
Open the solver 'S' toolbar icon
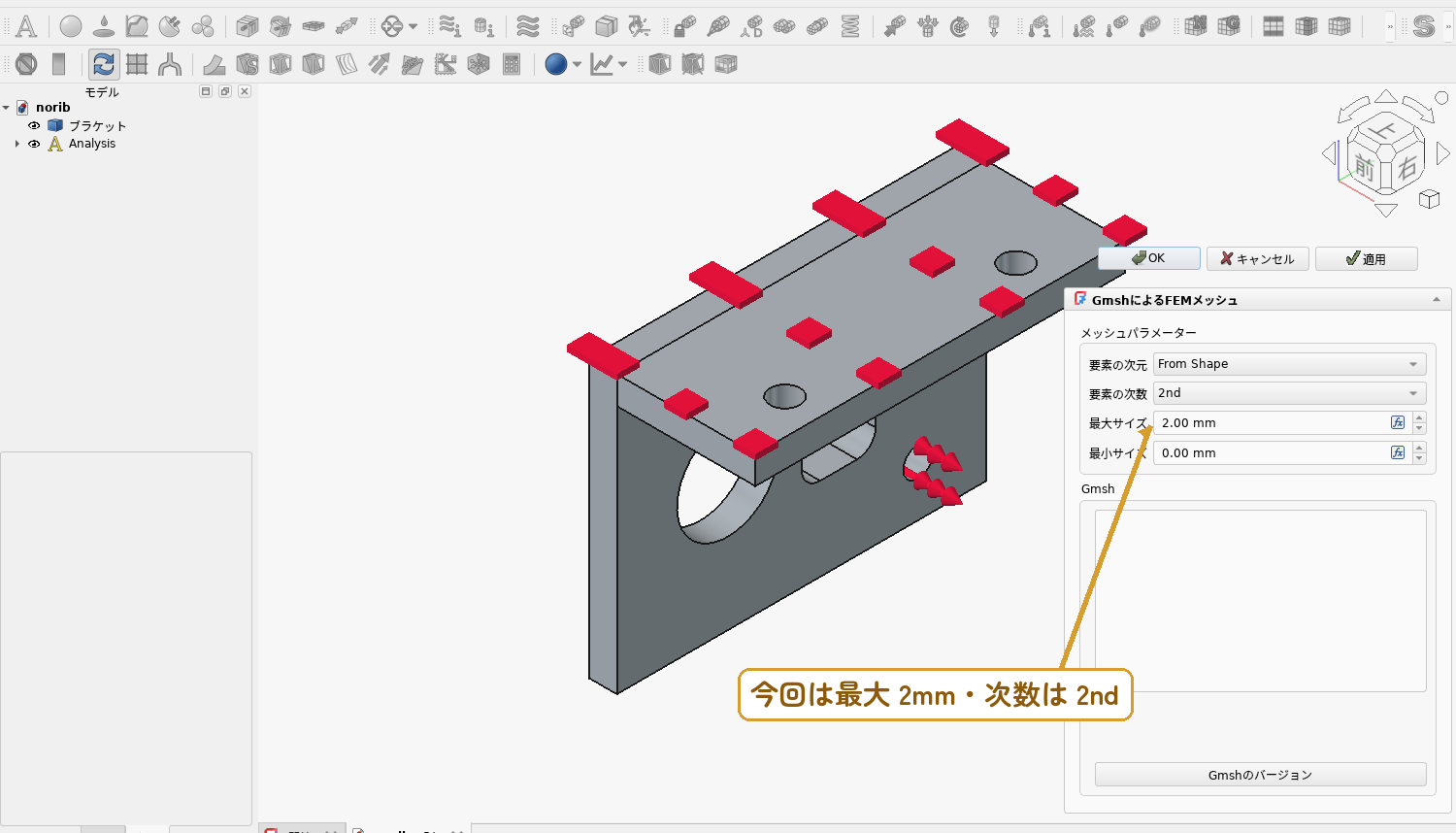(1424, 26)
